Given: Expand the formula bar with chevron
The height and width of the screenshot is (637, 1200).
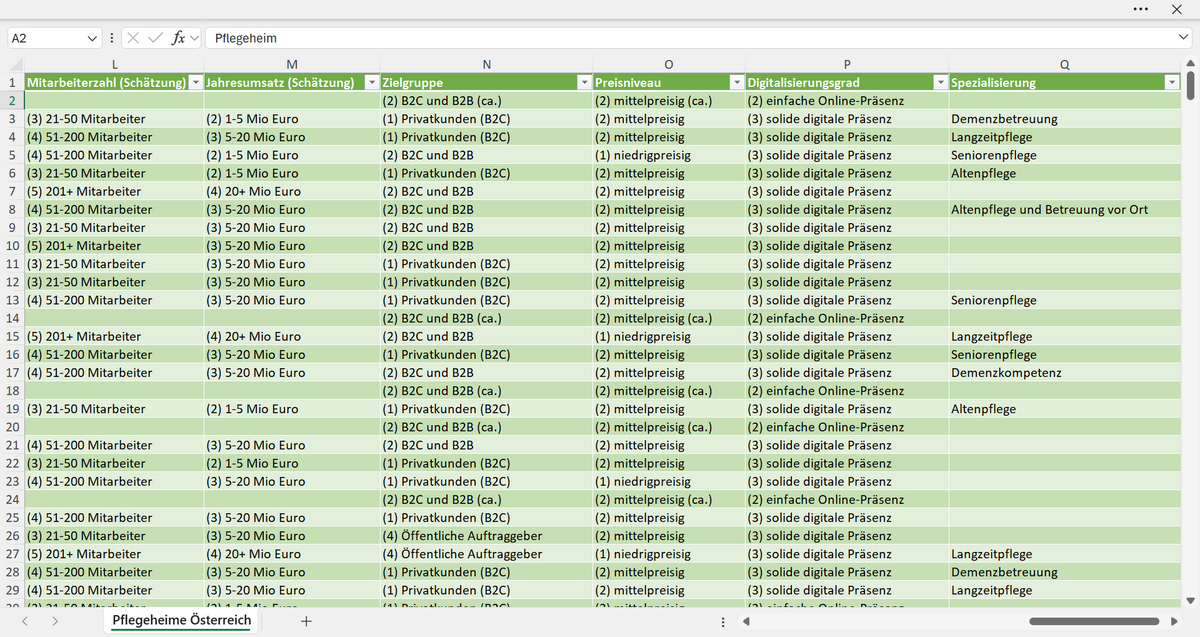Looking at the screenshot, I should (1184, 38).
